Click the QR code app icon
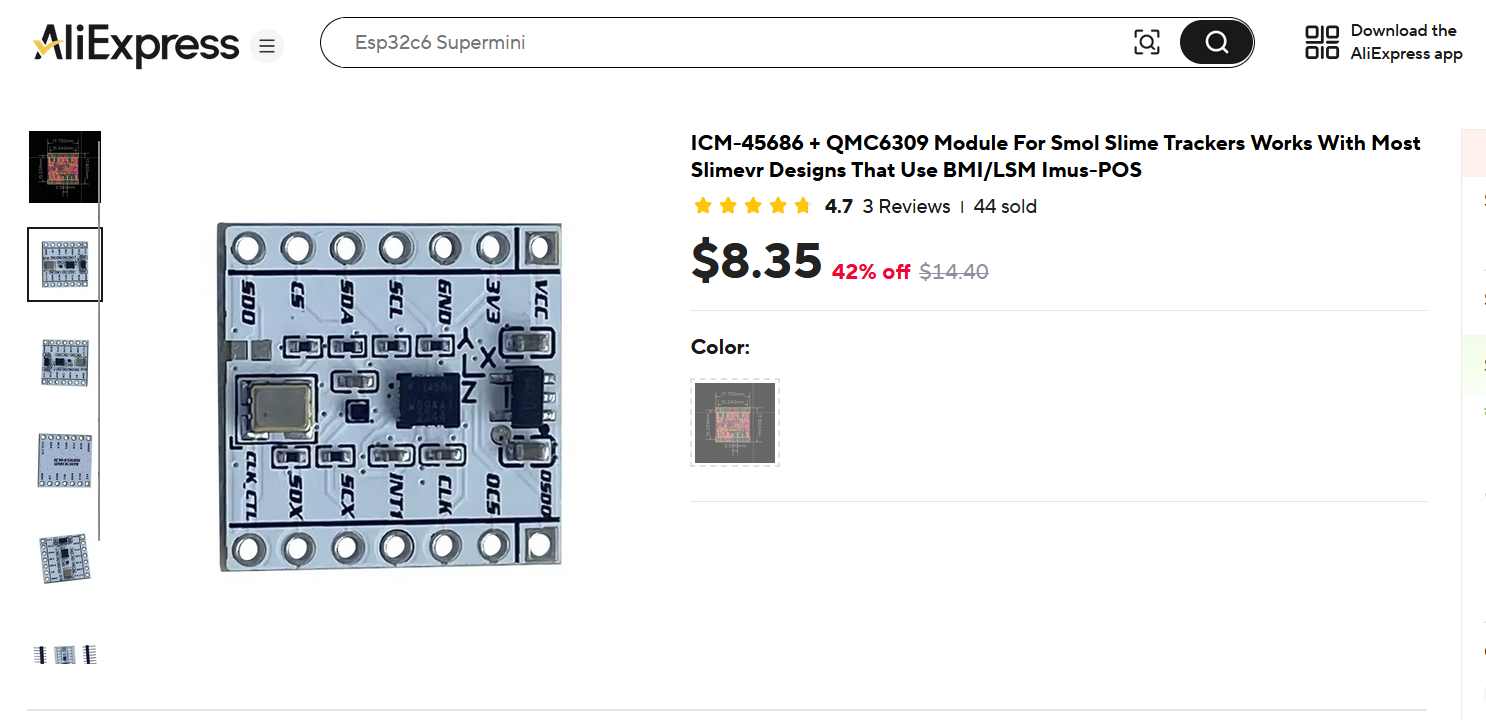1486x720 pixels. pyautogui.click(x=1322, y=42)
